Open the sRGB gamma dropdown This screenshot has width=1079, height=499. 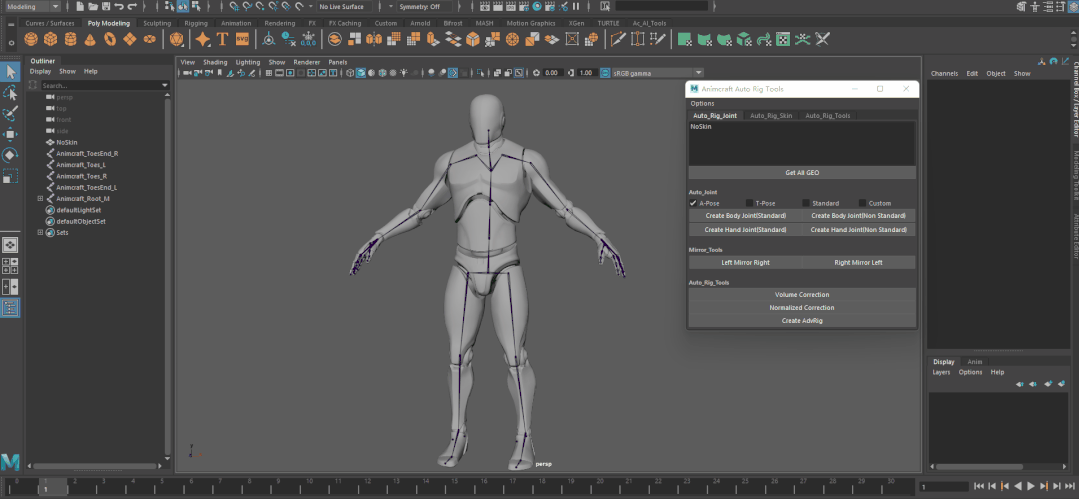click(657, 72)
